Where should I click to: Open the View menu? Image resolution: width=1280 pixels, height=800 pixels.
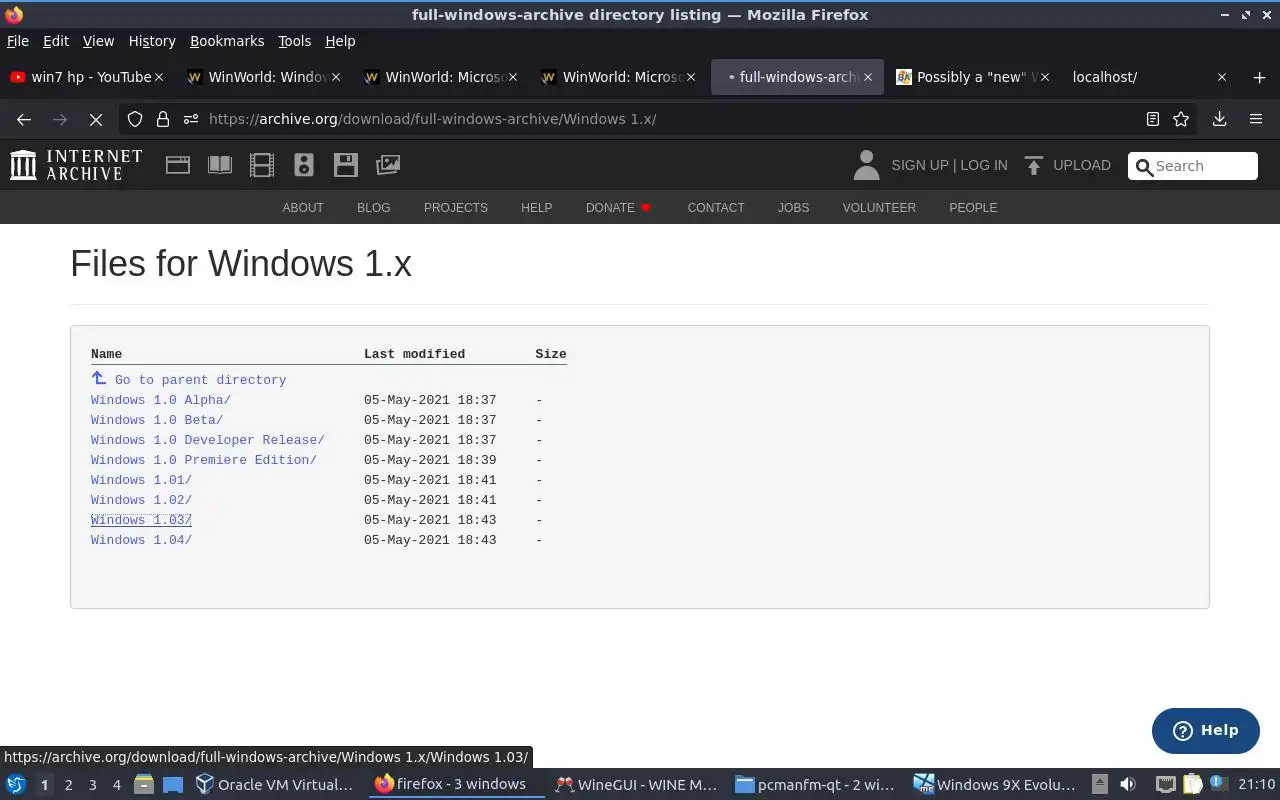coord(98,41)
